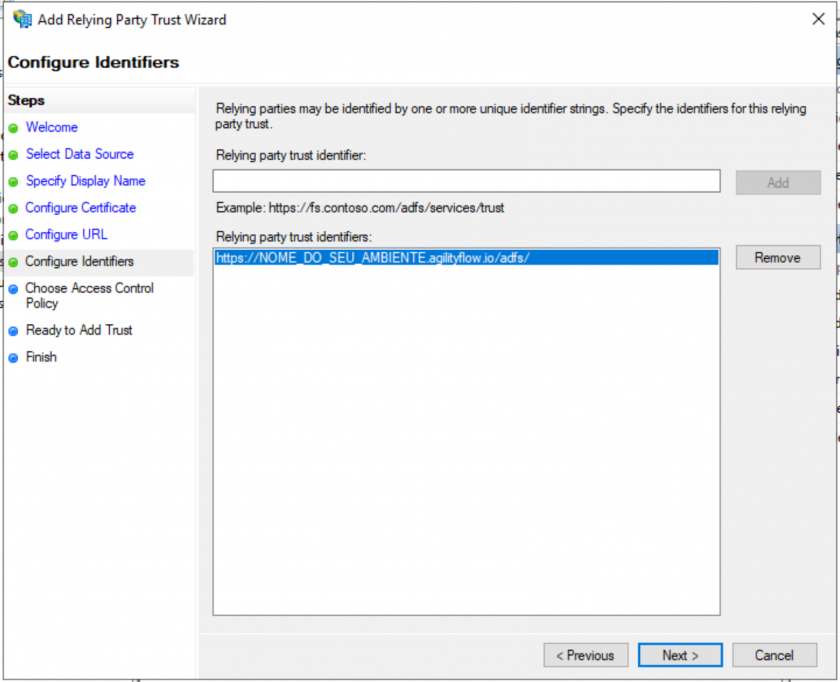The image size is (840, 682).
Task: Click green bullet beside Select Data Source
Action: click(x=14, y=155)
